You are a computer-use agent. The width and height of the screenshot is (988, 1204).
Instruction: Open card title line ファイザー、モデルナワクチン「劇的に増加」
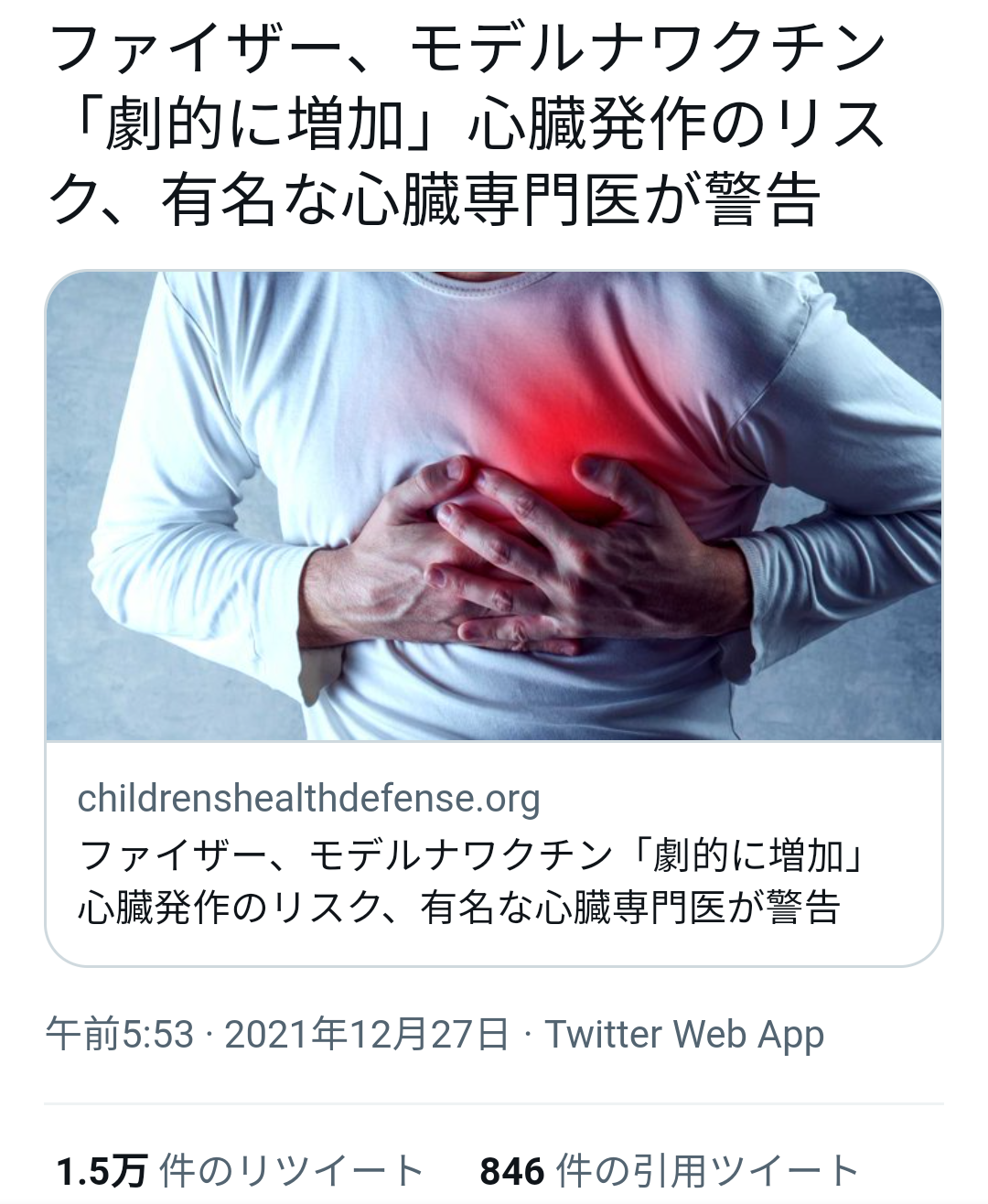coord(472,855)
